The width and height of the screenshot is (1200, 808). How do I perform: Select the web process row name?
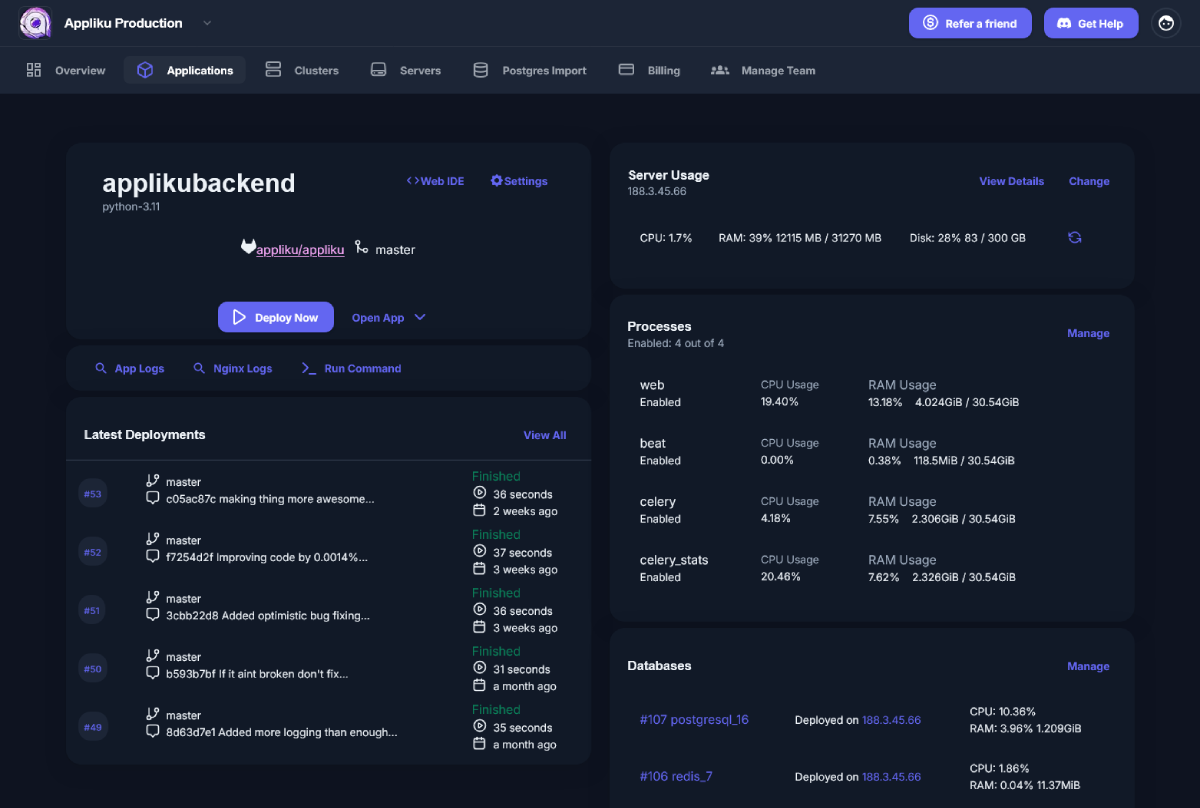pos(652,385)
